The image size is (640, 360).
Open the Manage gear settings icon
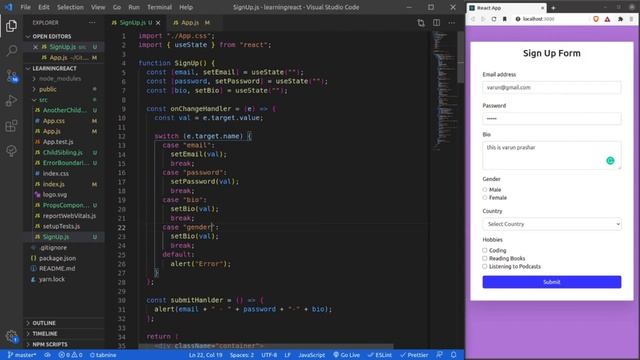pos(11,336)
